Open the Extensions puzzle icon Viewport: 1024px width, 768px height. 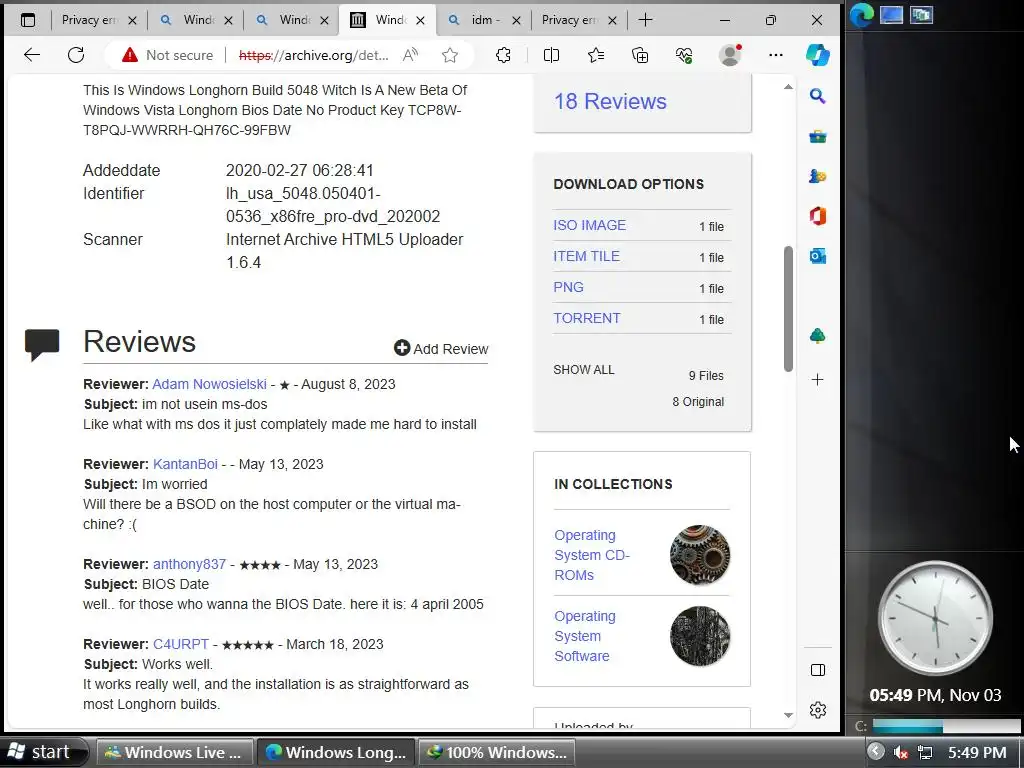point(503,55)
